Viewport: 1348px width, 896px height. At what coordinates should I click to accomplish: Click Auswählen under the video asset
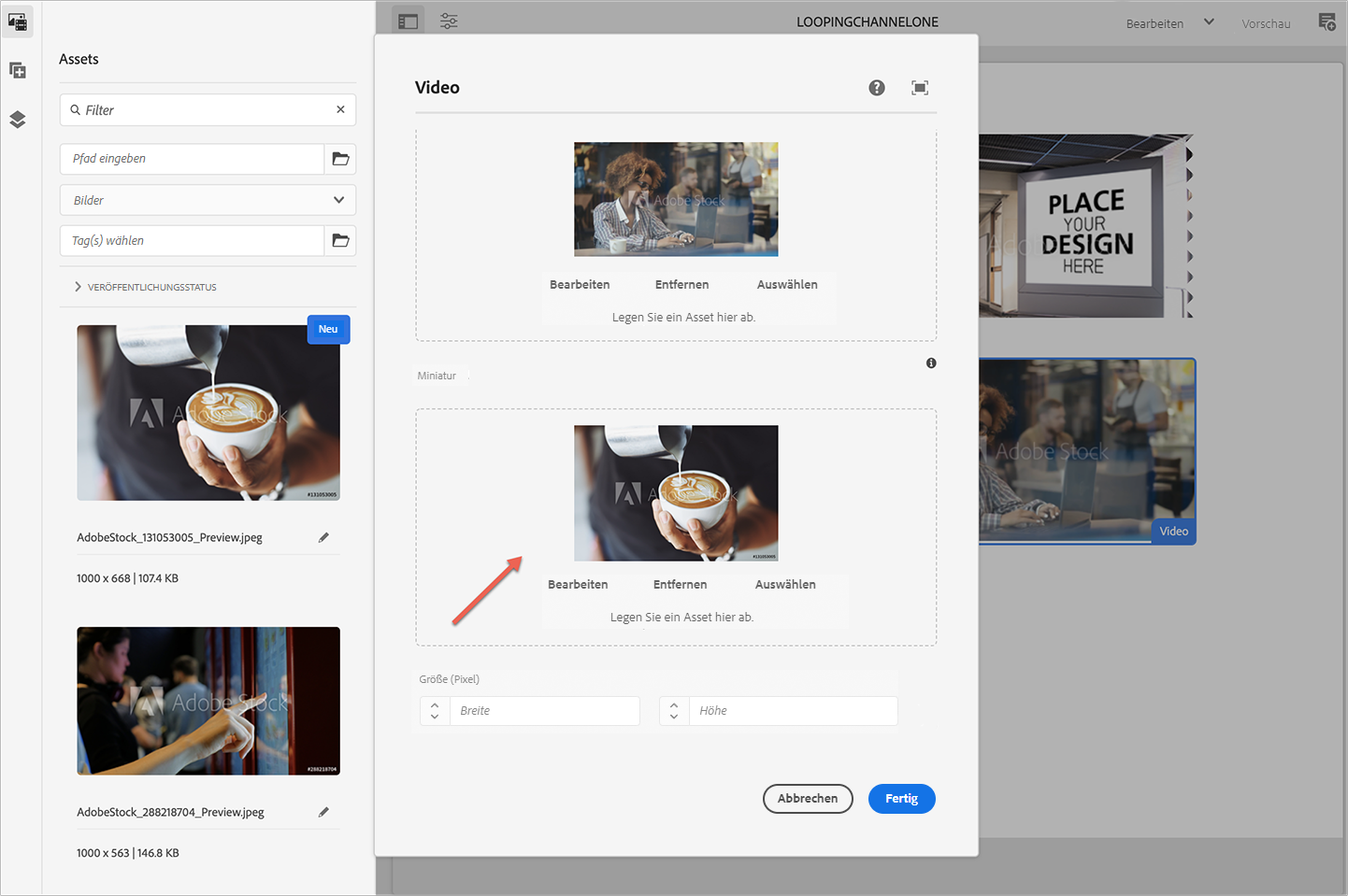tap(787, 285)
